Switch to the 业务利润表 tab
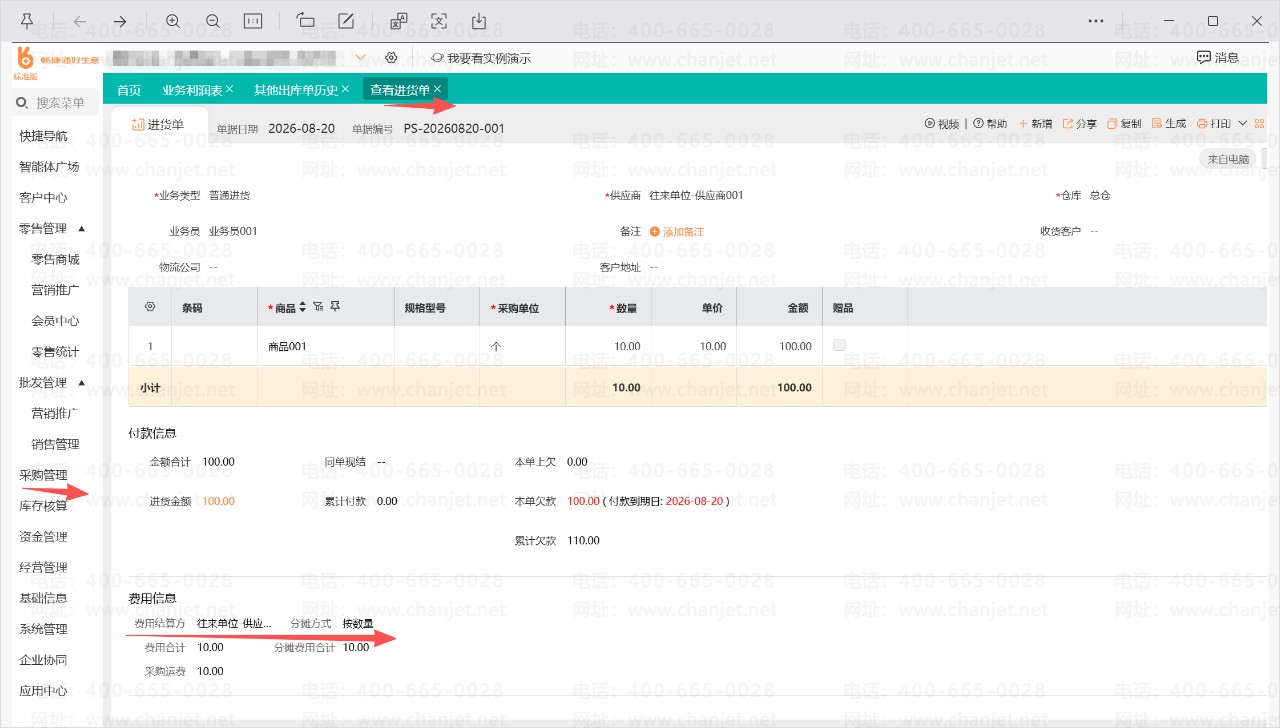This screenshot has width=1280, height=728. tap(192, 90)
